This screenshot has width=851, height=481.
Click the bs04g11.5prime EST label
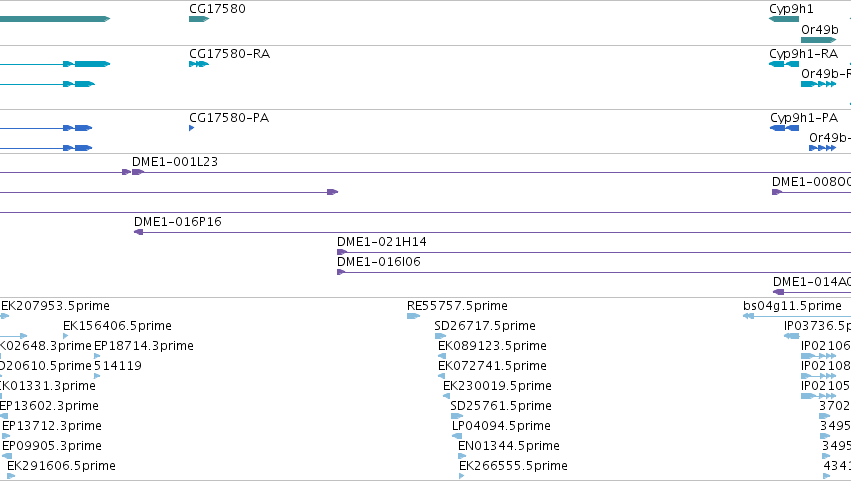point(792,306)
